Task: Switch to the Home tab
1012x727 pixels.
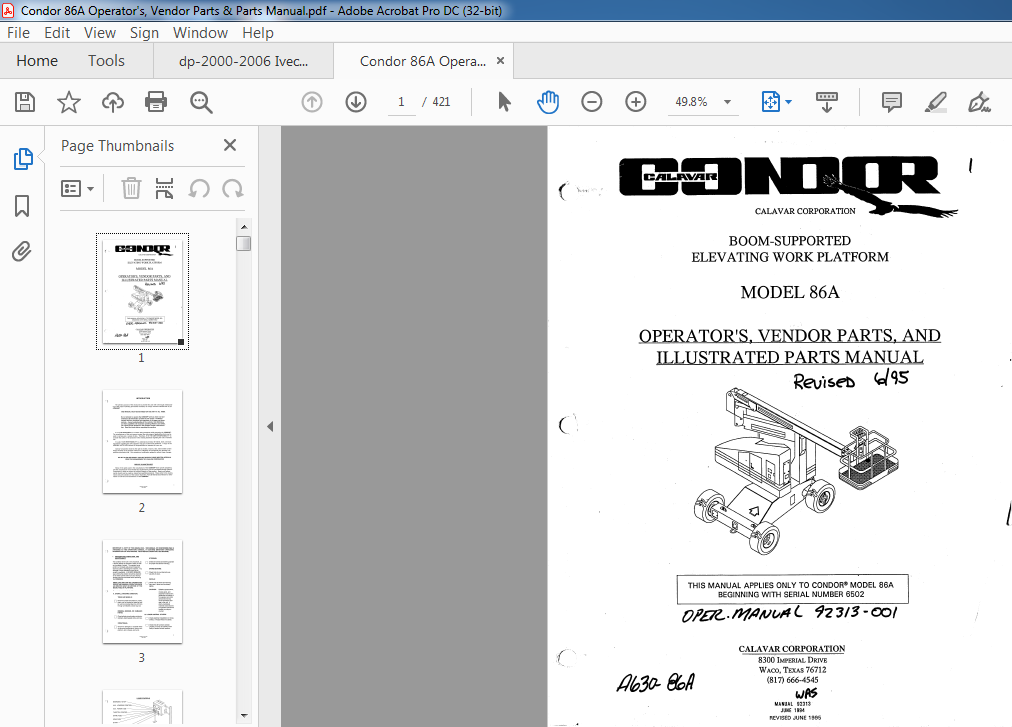Action: [x=37, y=61]
